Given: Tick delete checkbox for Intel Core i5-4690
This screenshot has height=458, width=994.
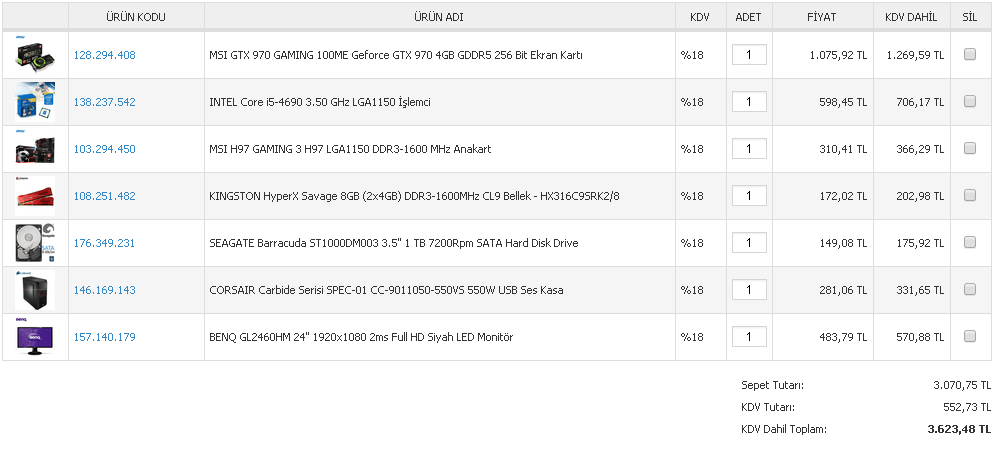Looking at the screenshot, I should point(969,102).
